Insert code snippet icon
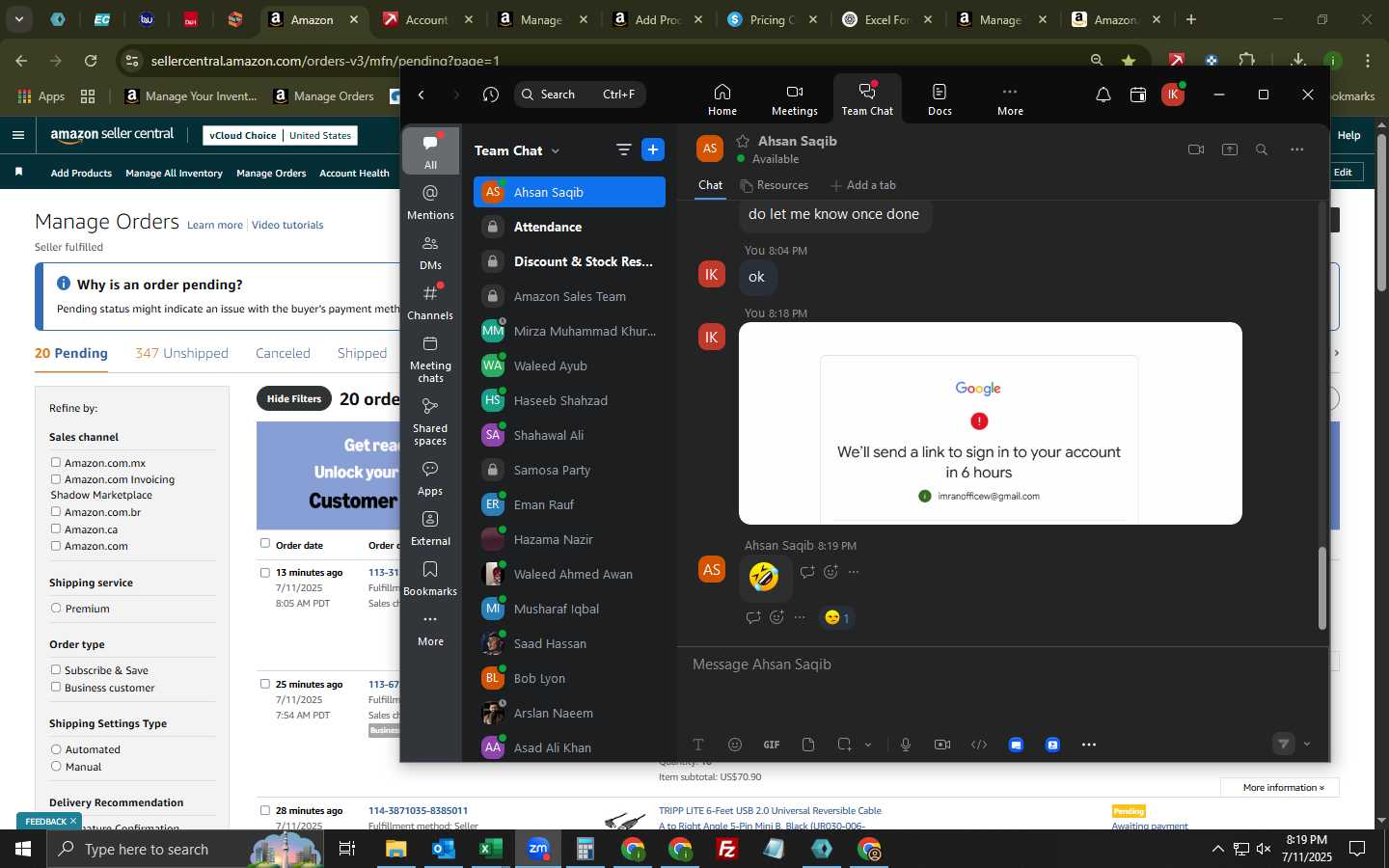Screen dimensions: 1389x868 click(x=979, y=745)
